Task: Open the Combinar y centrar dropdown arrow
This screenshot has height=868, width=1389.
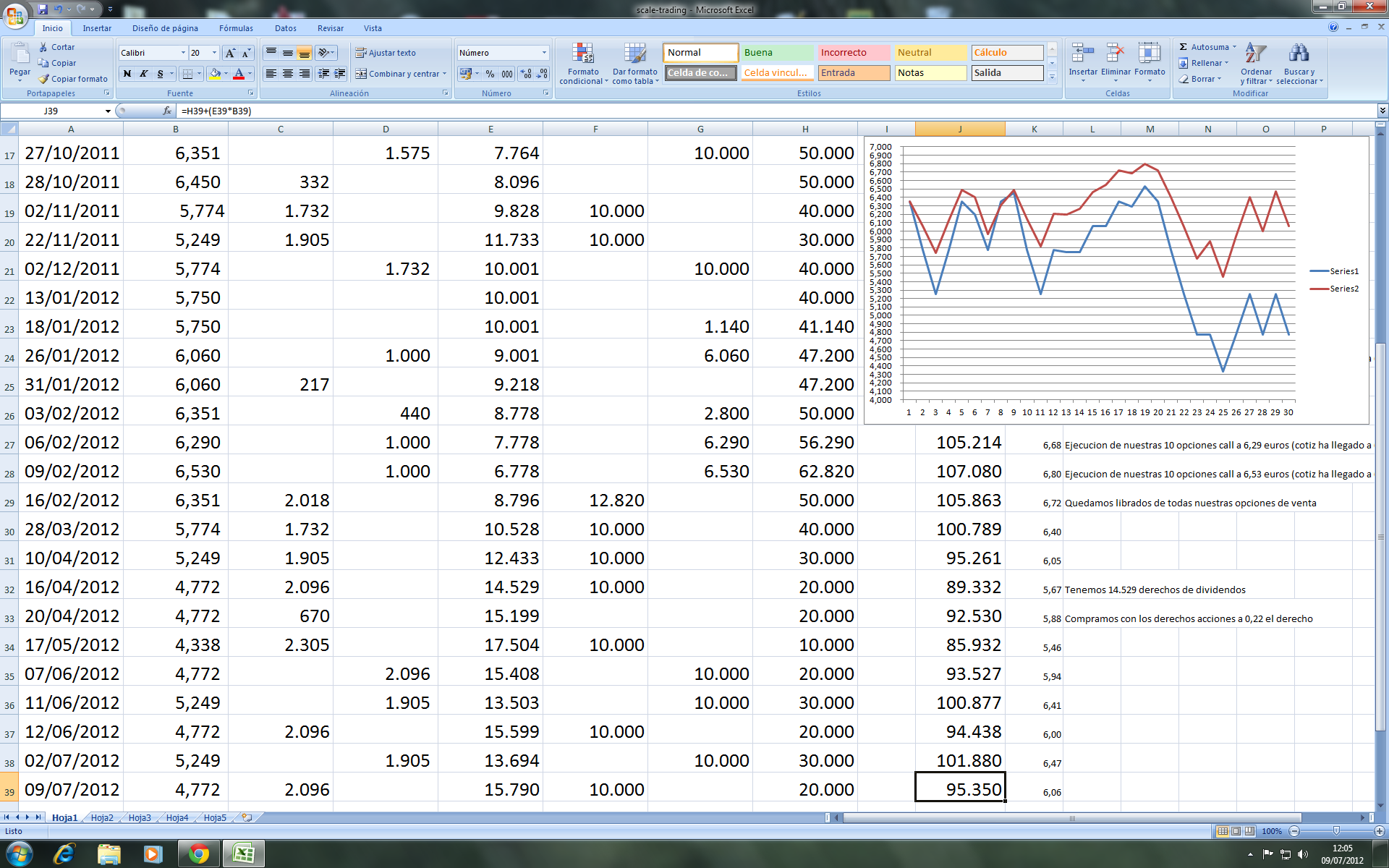Action: (x=444, y=74)
